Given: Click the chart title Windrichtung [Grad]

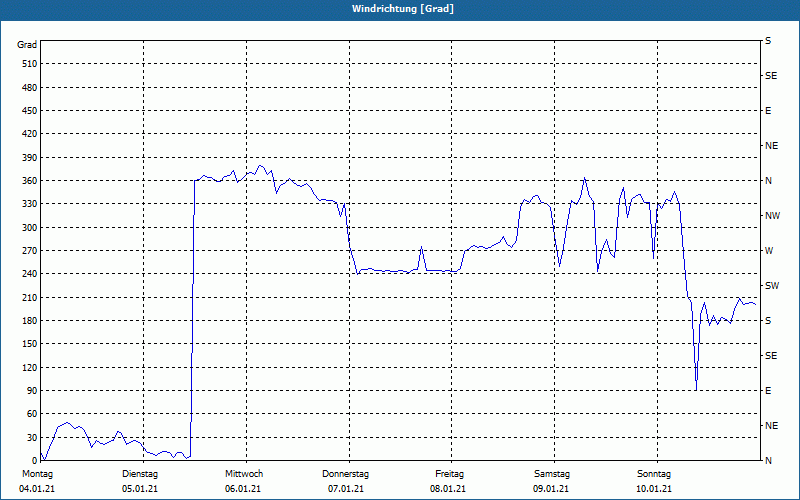Looking at the screenshot, I should (403, 9).
